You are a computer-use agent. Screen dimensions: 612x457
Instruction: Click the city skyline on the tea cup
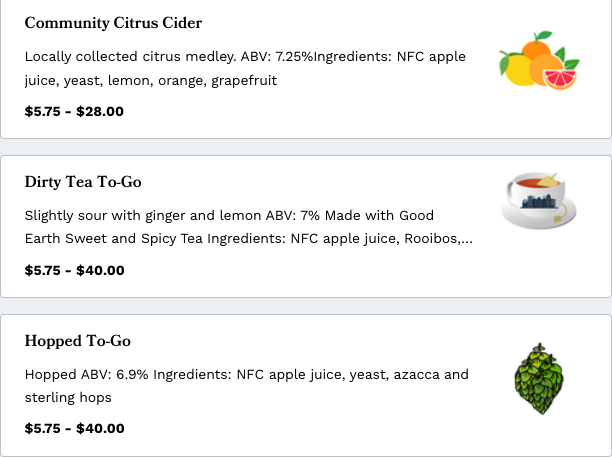[538, 202]
